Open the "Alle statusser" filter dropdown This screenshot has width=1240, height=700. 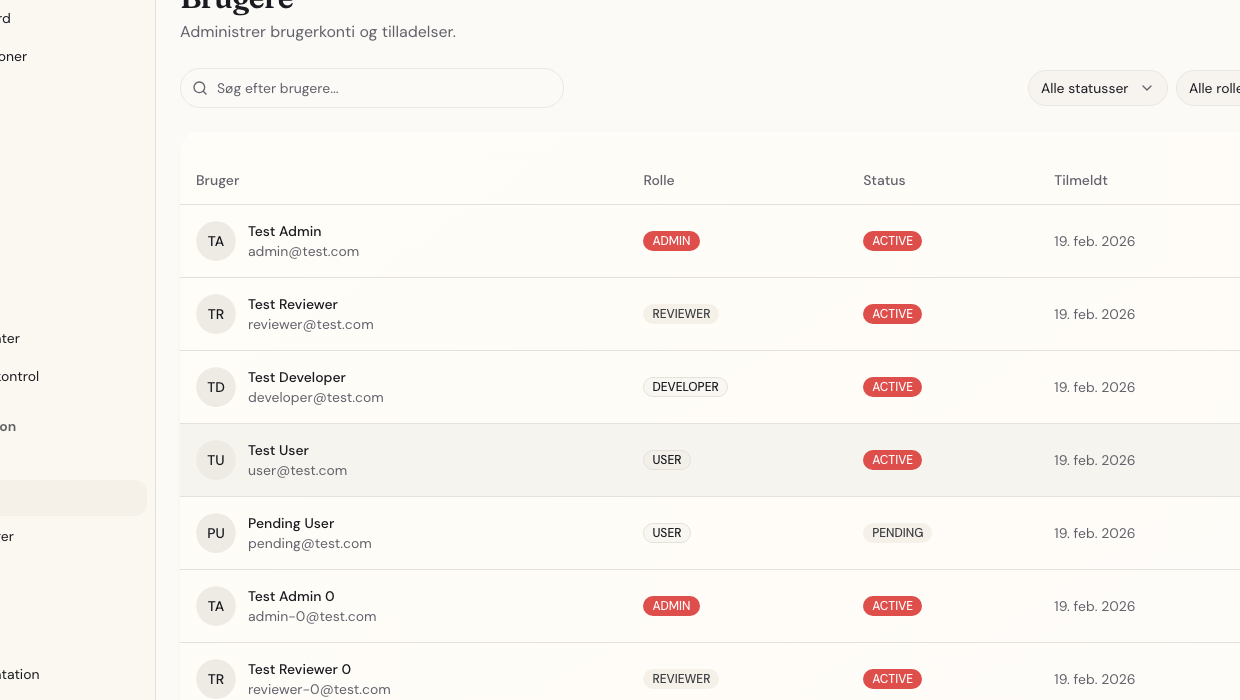1097,88
